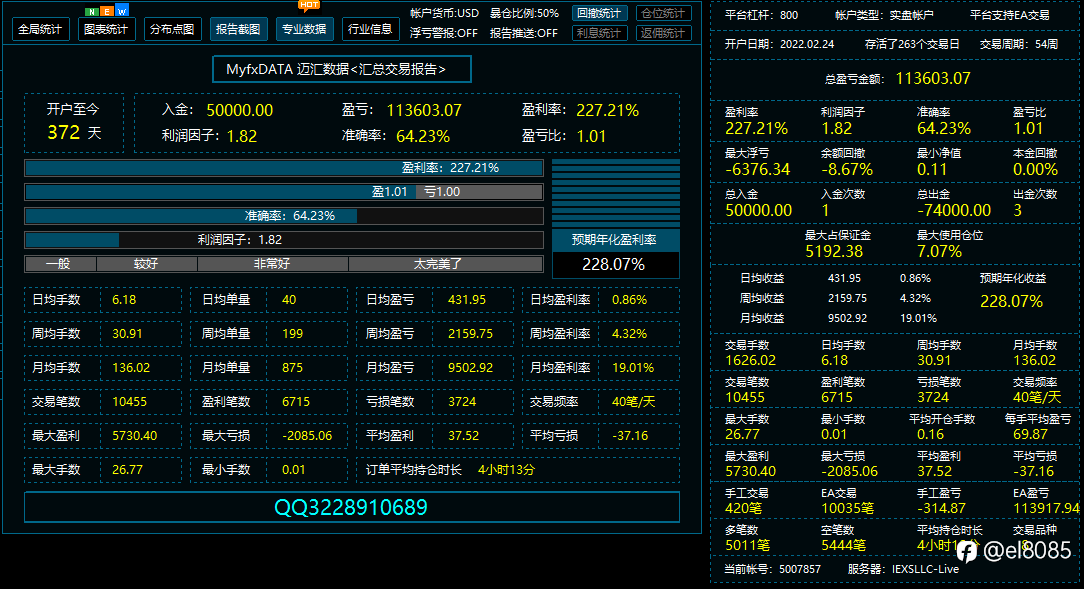Click the 平台杠杆: 800 text
This screenshot has width=1084, height=589.
(761, 15)
